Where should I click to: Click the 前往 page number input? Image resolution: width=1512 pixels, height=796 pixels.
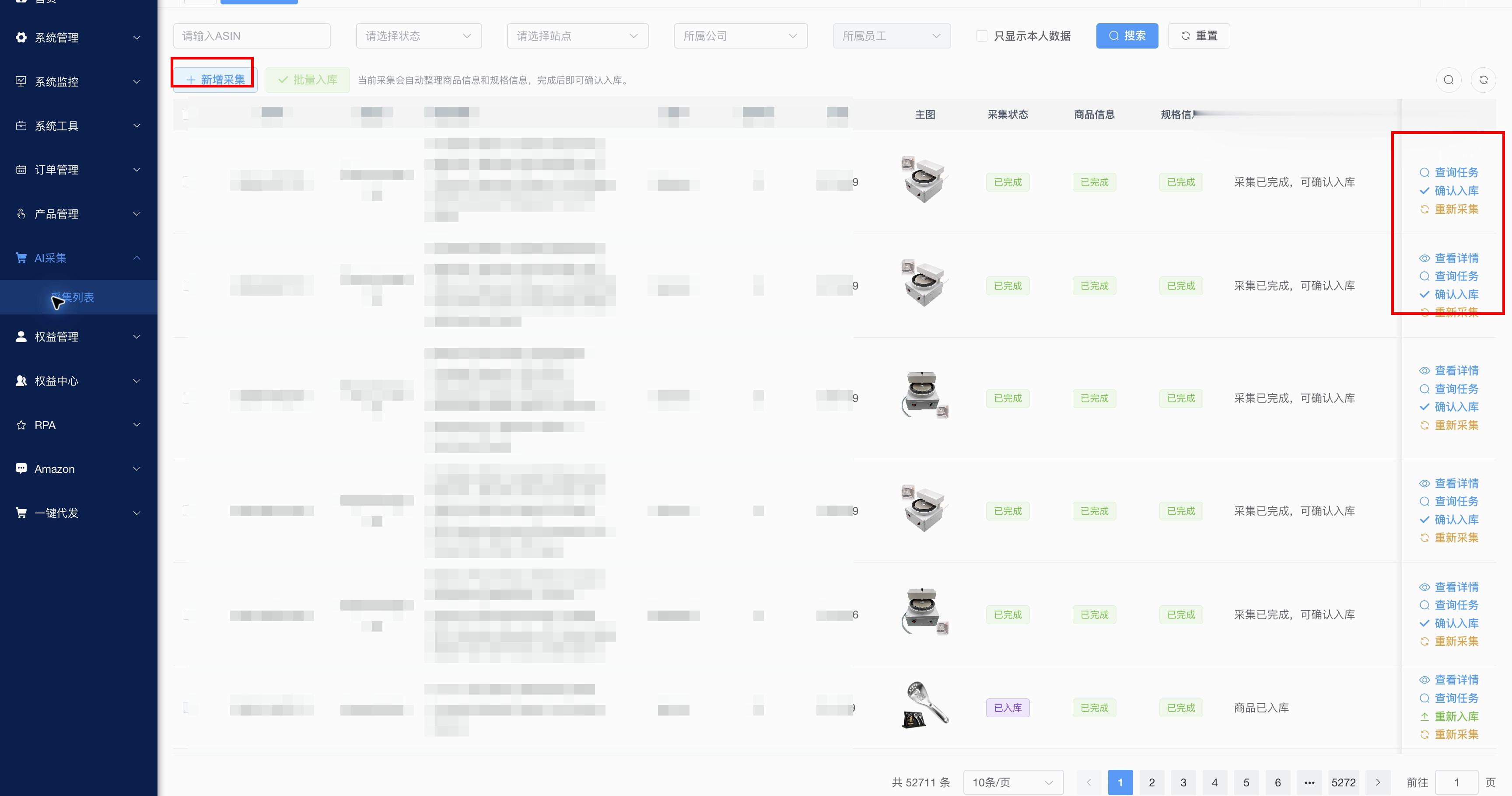point(1456,782)
